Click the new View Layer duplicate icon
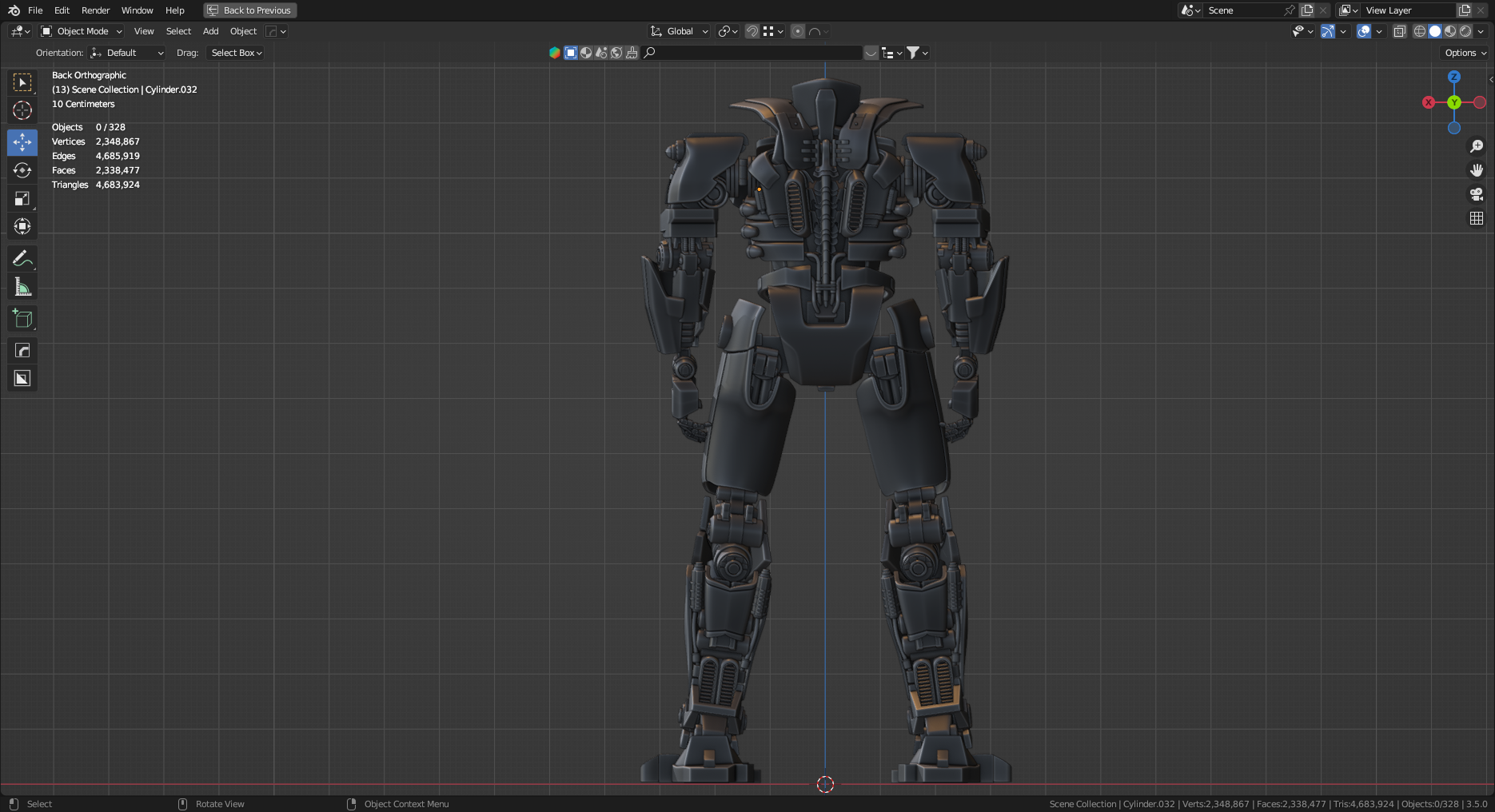1495x812 pixels. point(1465,10)
